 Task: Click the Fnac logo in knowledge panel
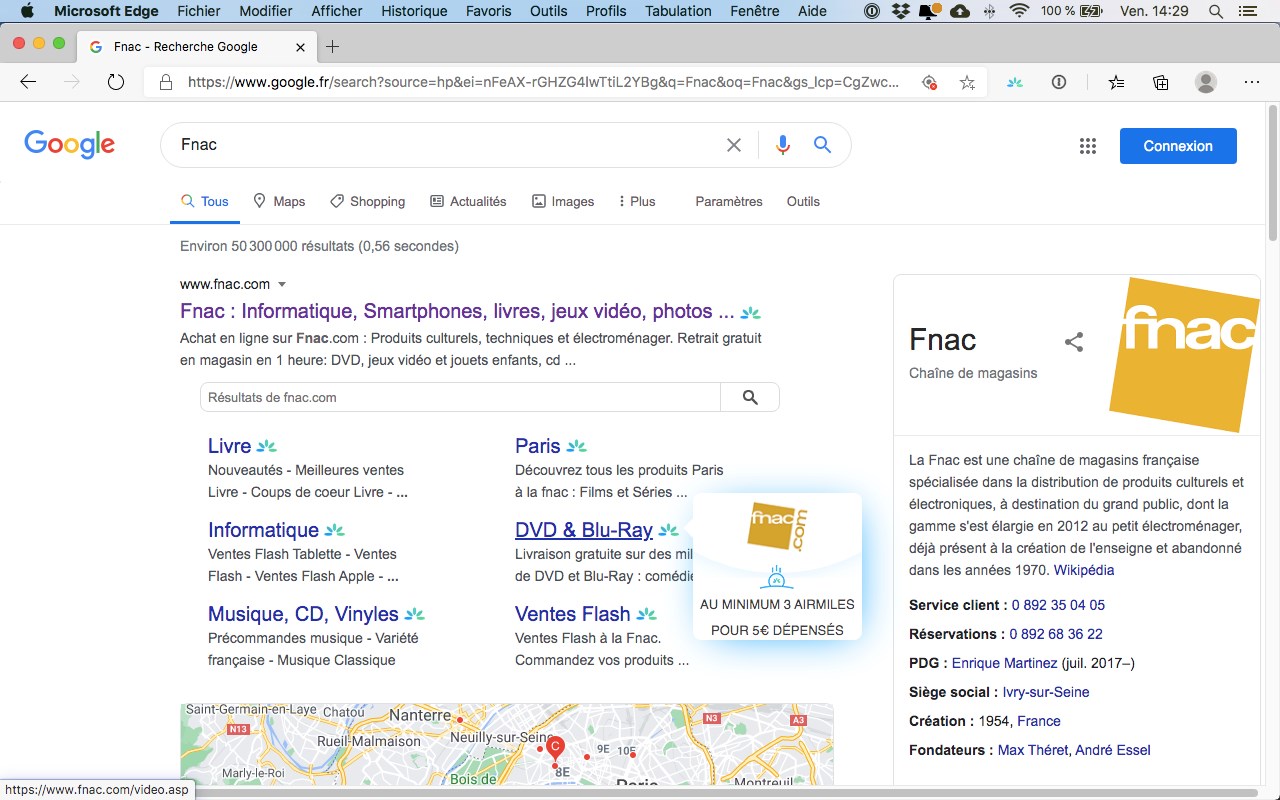1184,354
